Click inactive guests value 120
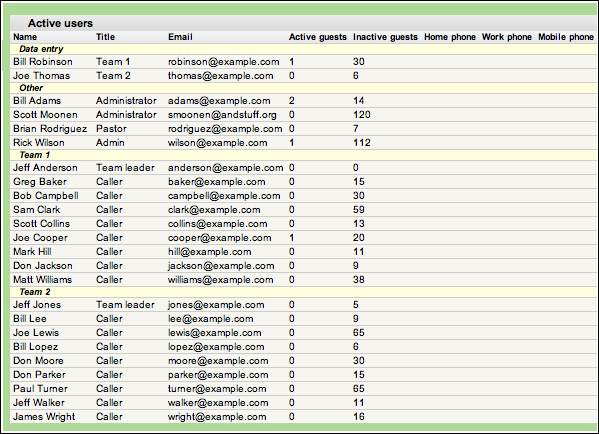The width and height of the screenshot is (599, 434). (362, 115)
